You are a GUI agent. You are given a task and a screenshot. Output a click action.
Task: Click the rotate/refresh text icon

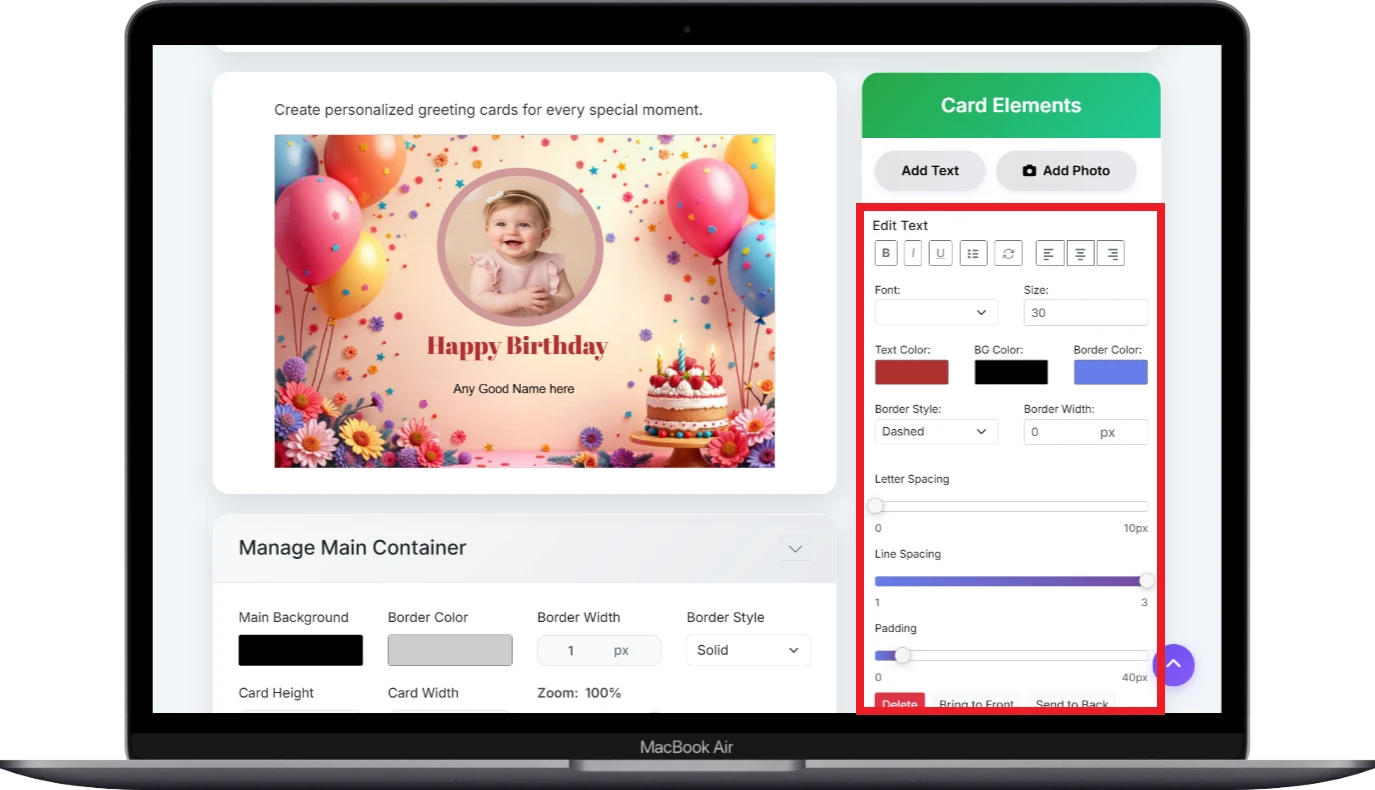1008,254
